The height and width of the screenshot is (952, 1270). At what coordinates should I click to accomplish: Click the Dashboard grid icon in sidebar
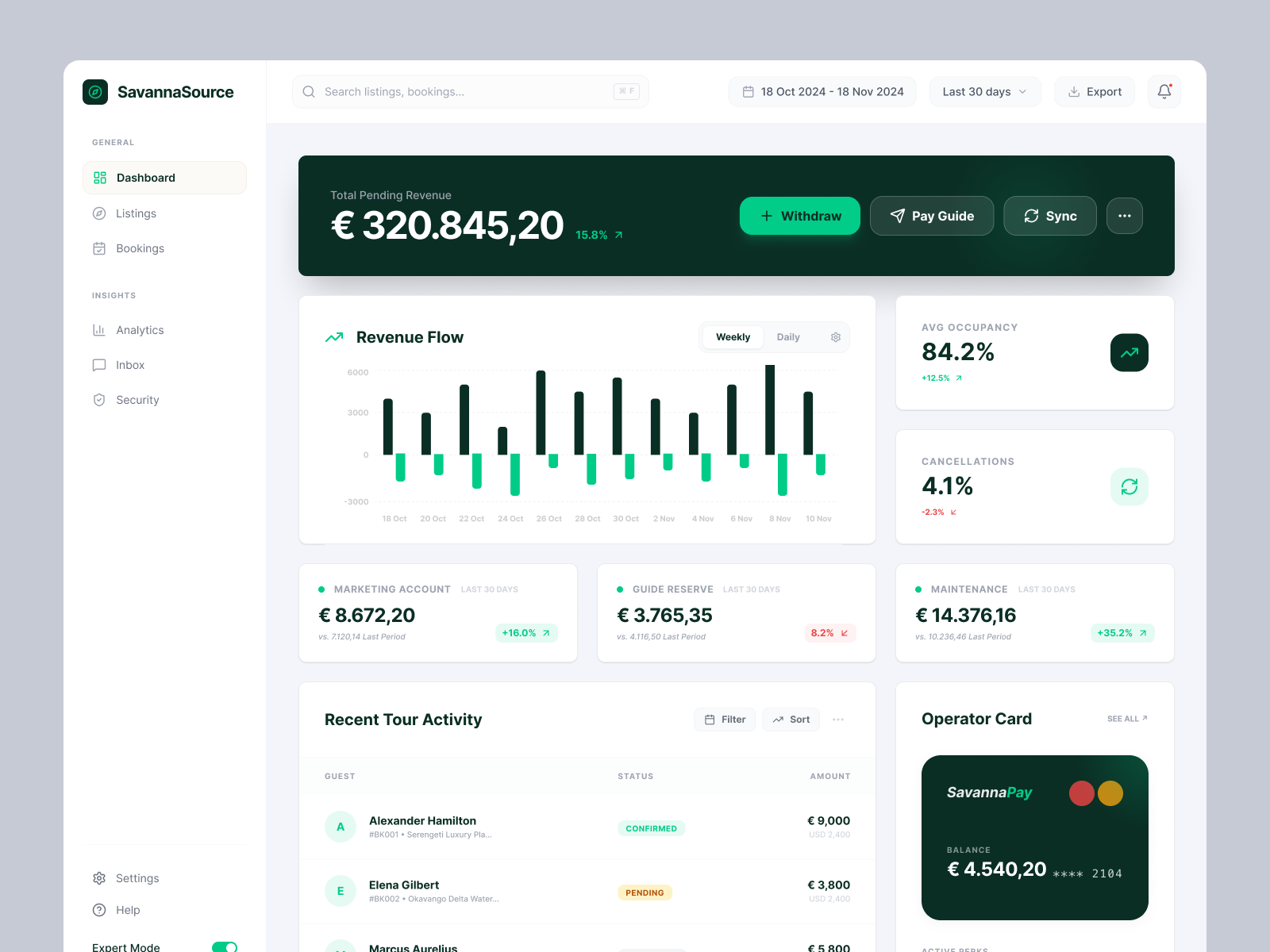[x=100, y=178]
